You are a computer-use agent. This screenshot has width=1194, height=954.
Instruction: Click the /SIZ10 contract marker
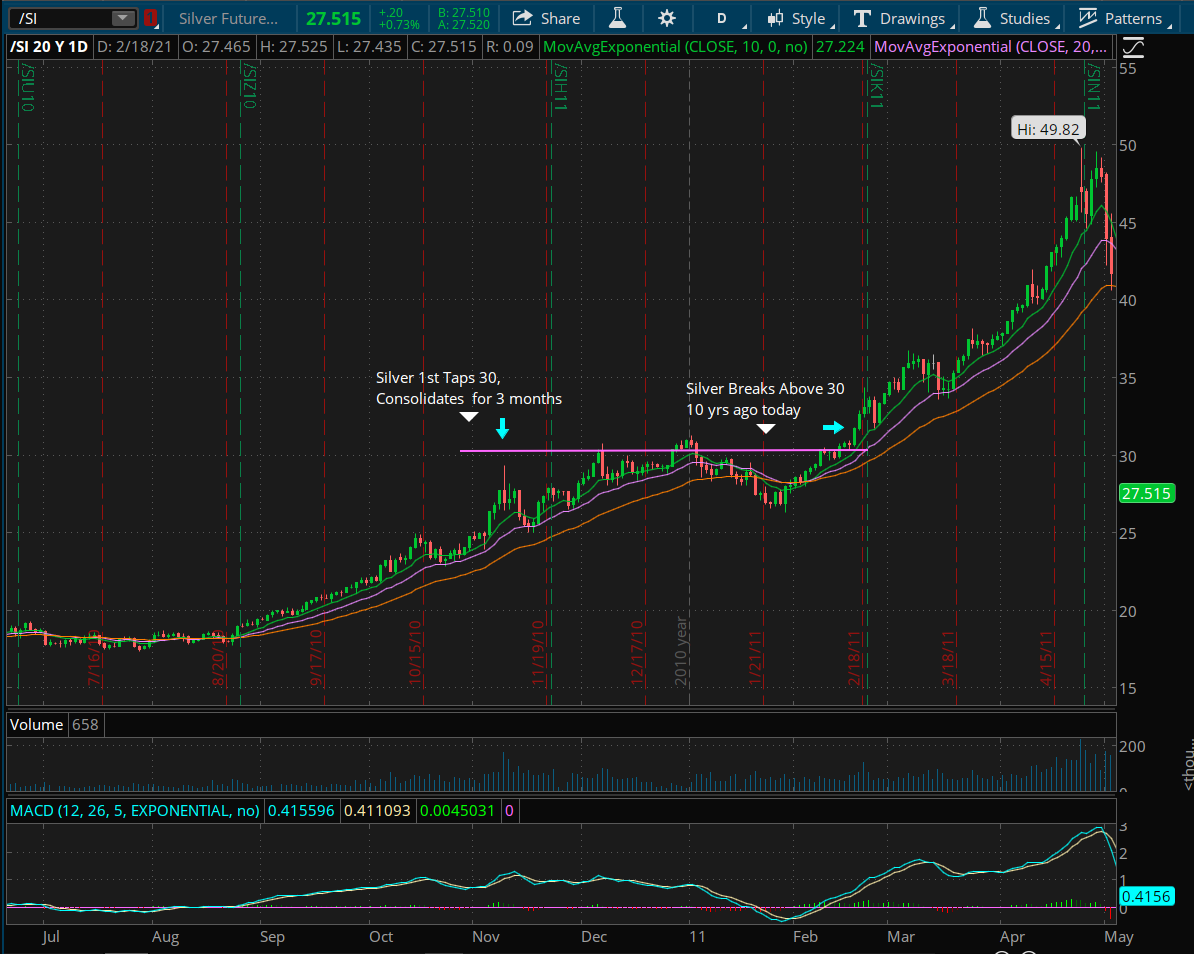250,87
